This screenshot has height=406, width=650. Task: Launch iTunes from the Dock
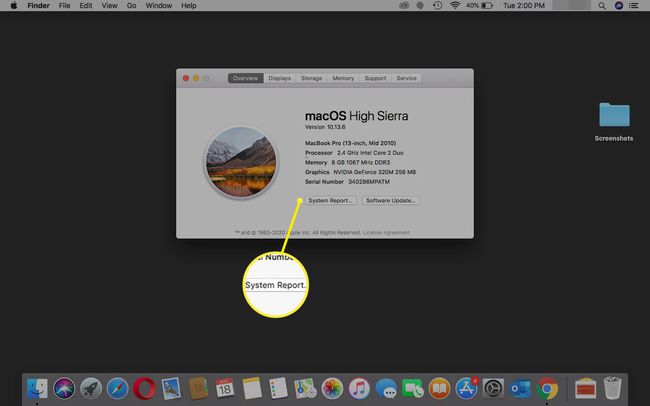(359, 389)
